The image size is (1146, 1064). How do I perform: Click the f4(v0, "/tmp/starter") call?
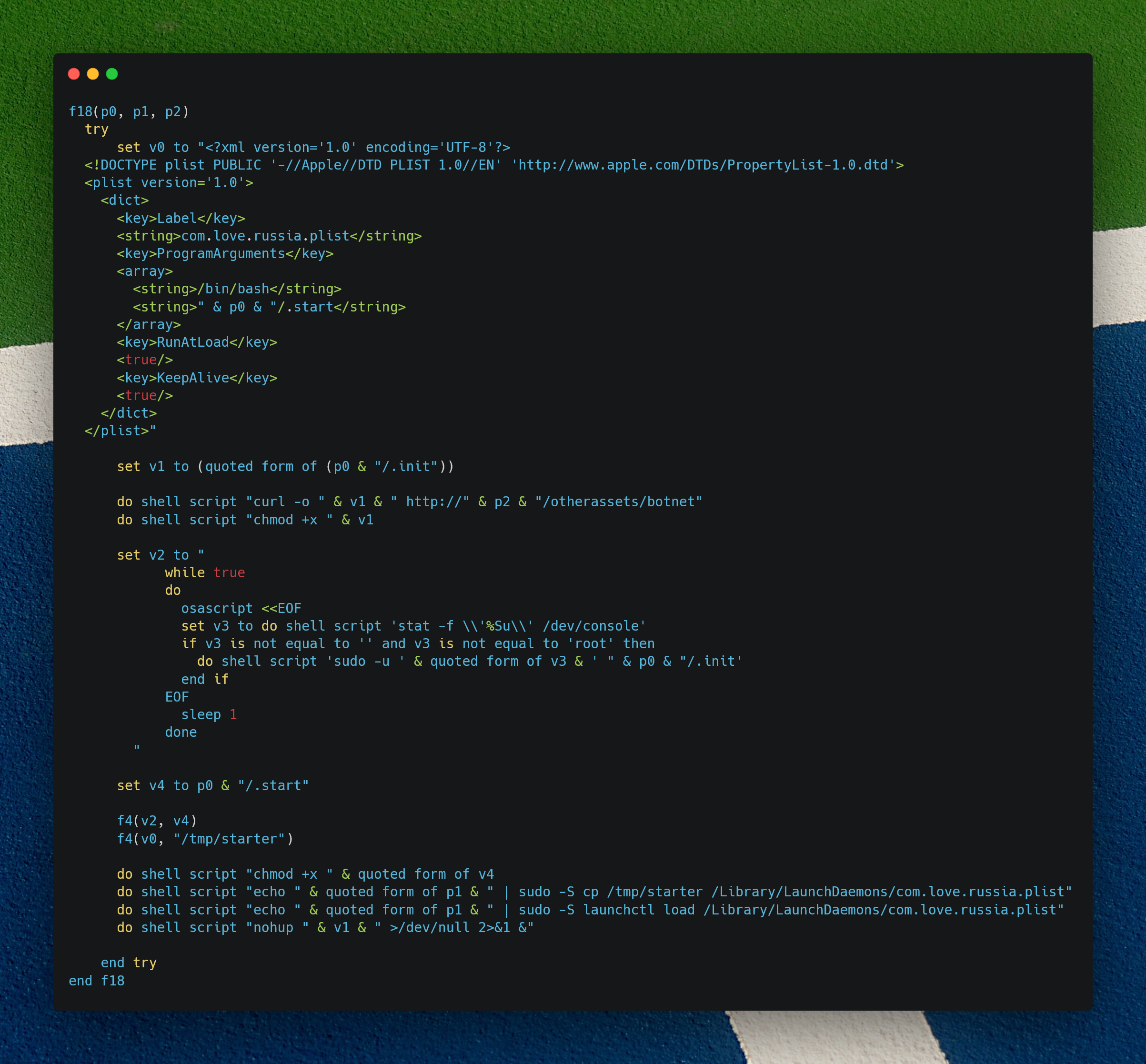point(205,840)
